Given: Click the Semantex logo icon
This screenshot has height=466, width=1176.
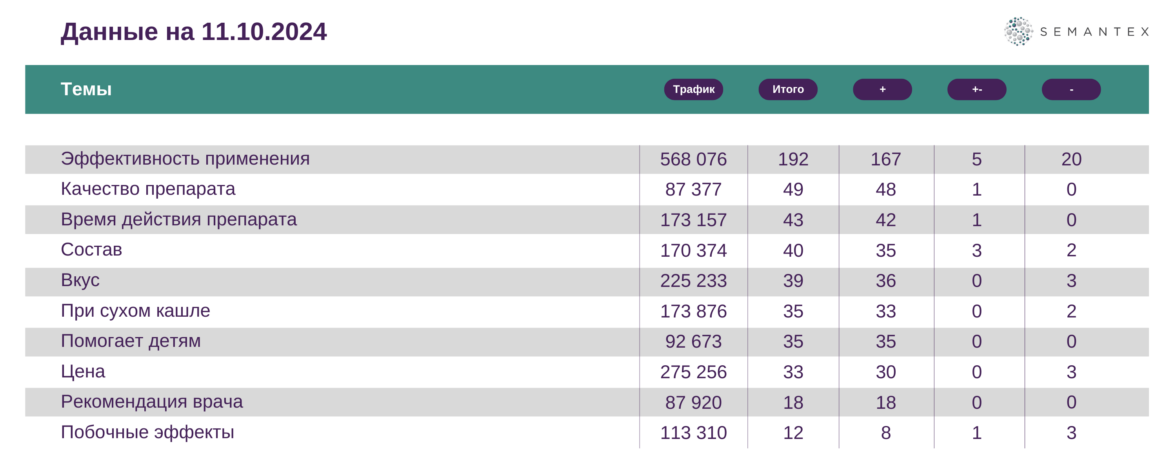Looking at the screenshot, I should (x=1018, y=32).
